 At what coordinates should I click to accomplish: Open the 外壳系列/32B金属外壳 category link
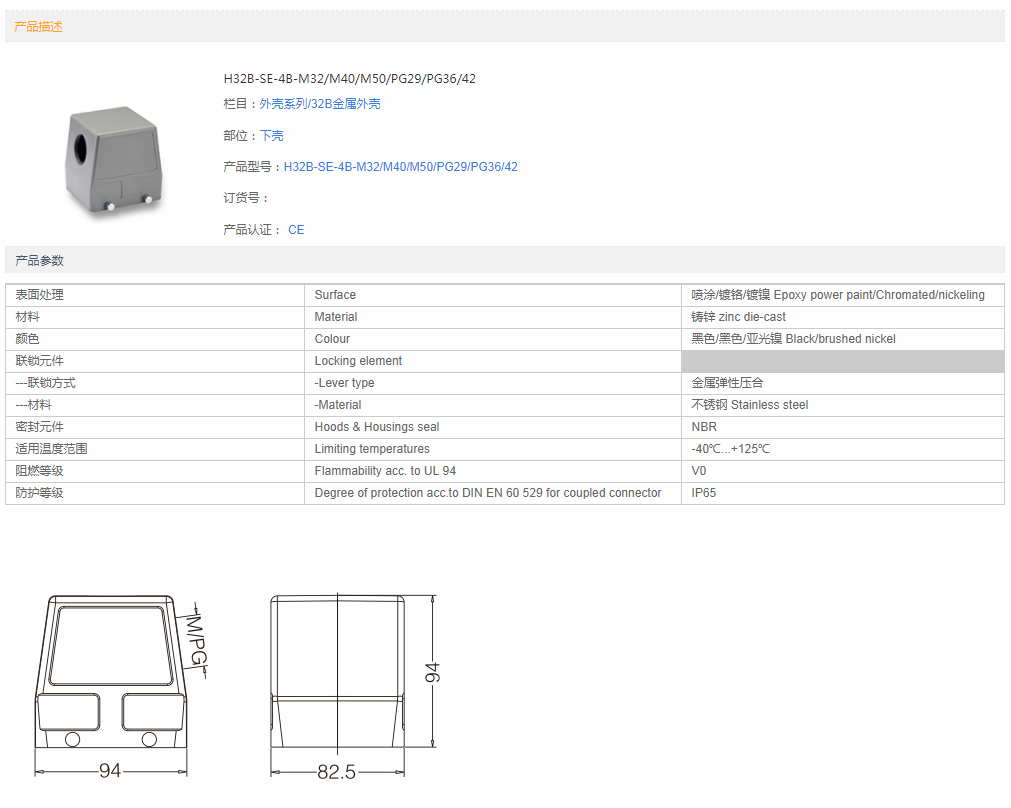pos(320,104)
